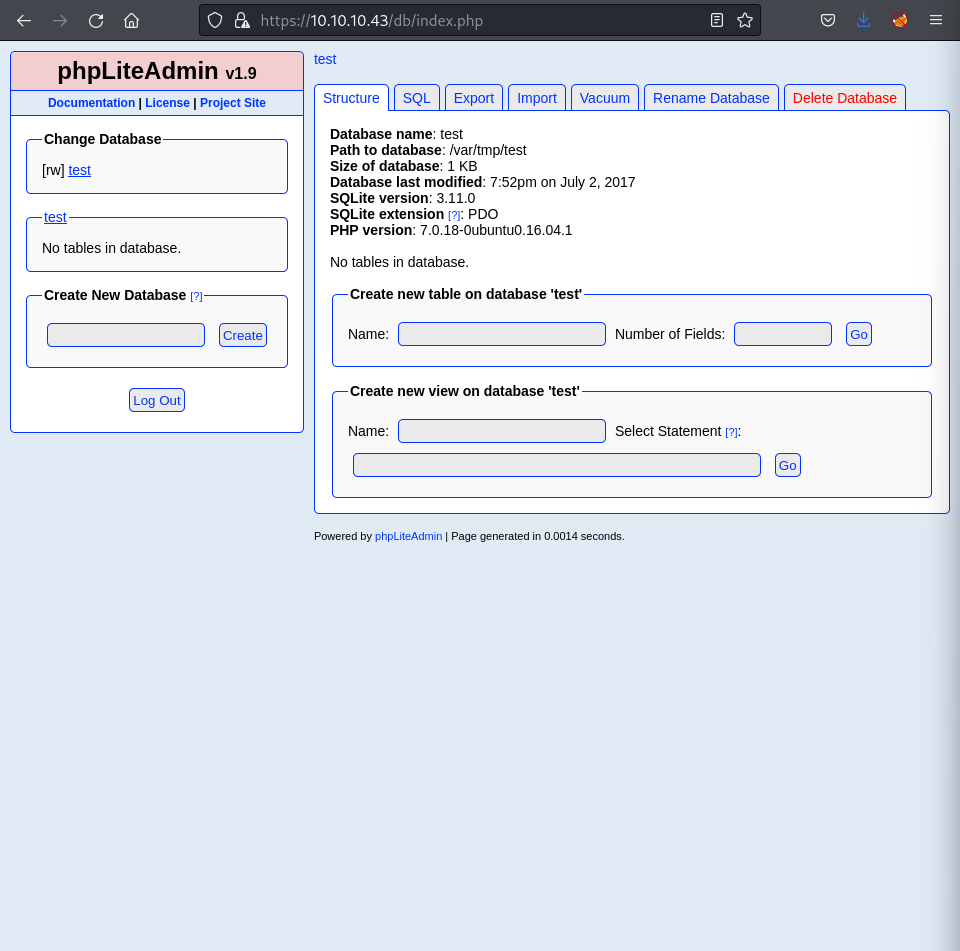Open the Documentation link
This screenshot has height=951, width=960.
[x=91, y=103]
